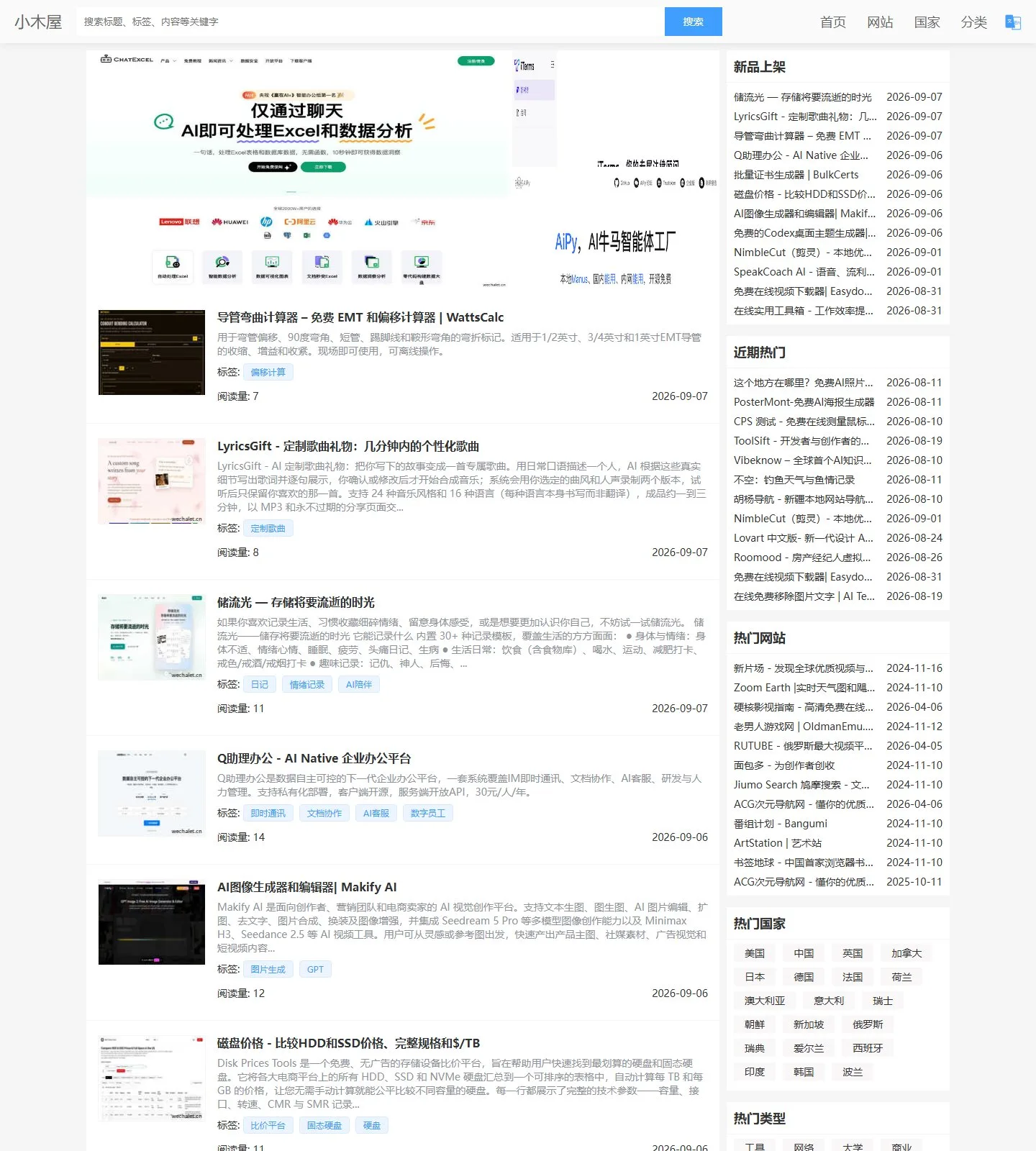The height and width of the screenshot is (1151, 1036).
Task: Select the 即时通讯 tag
Action: tap(268, 813)
